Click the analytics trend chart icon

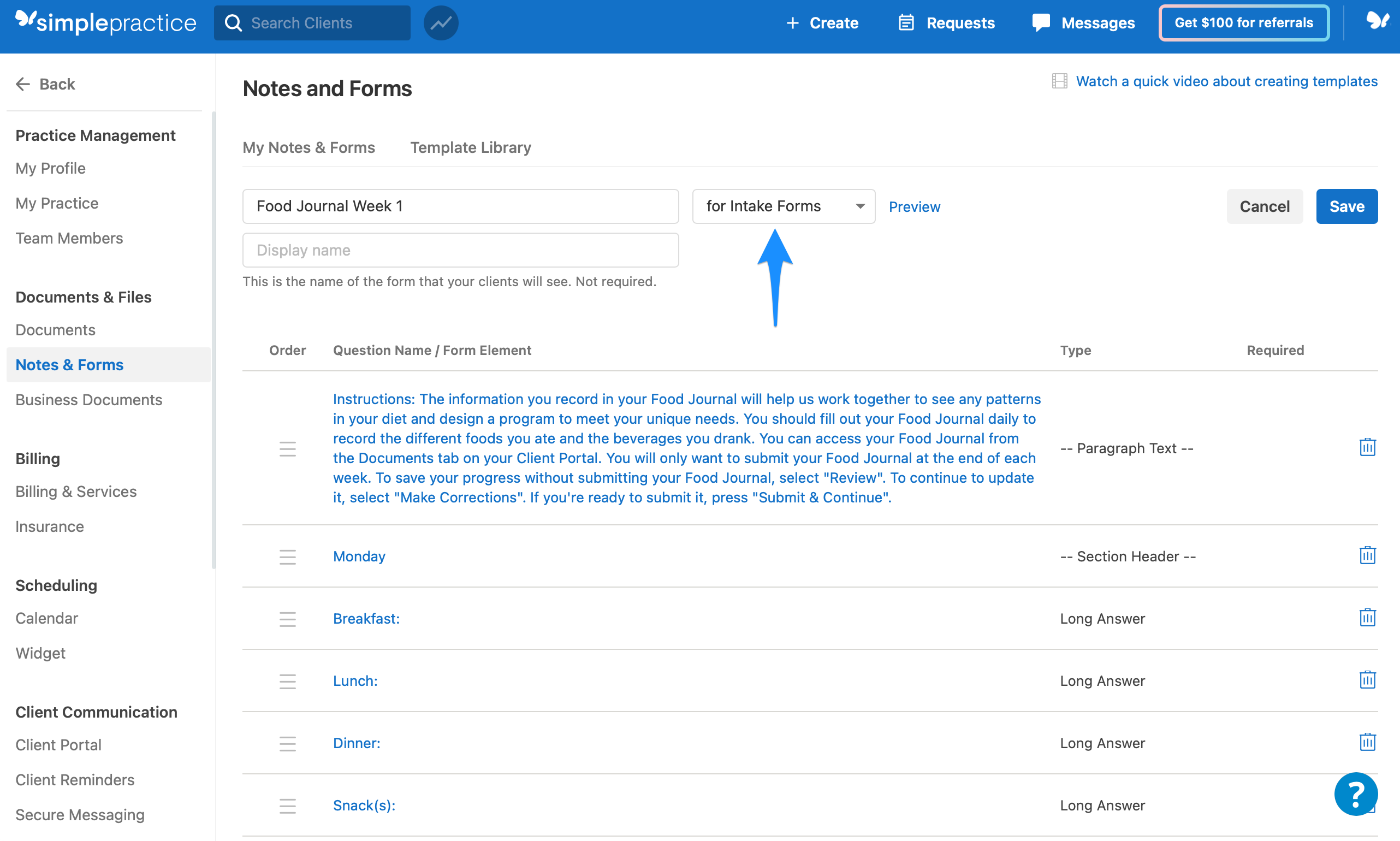point(441,23)
